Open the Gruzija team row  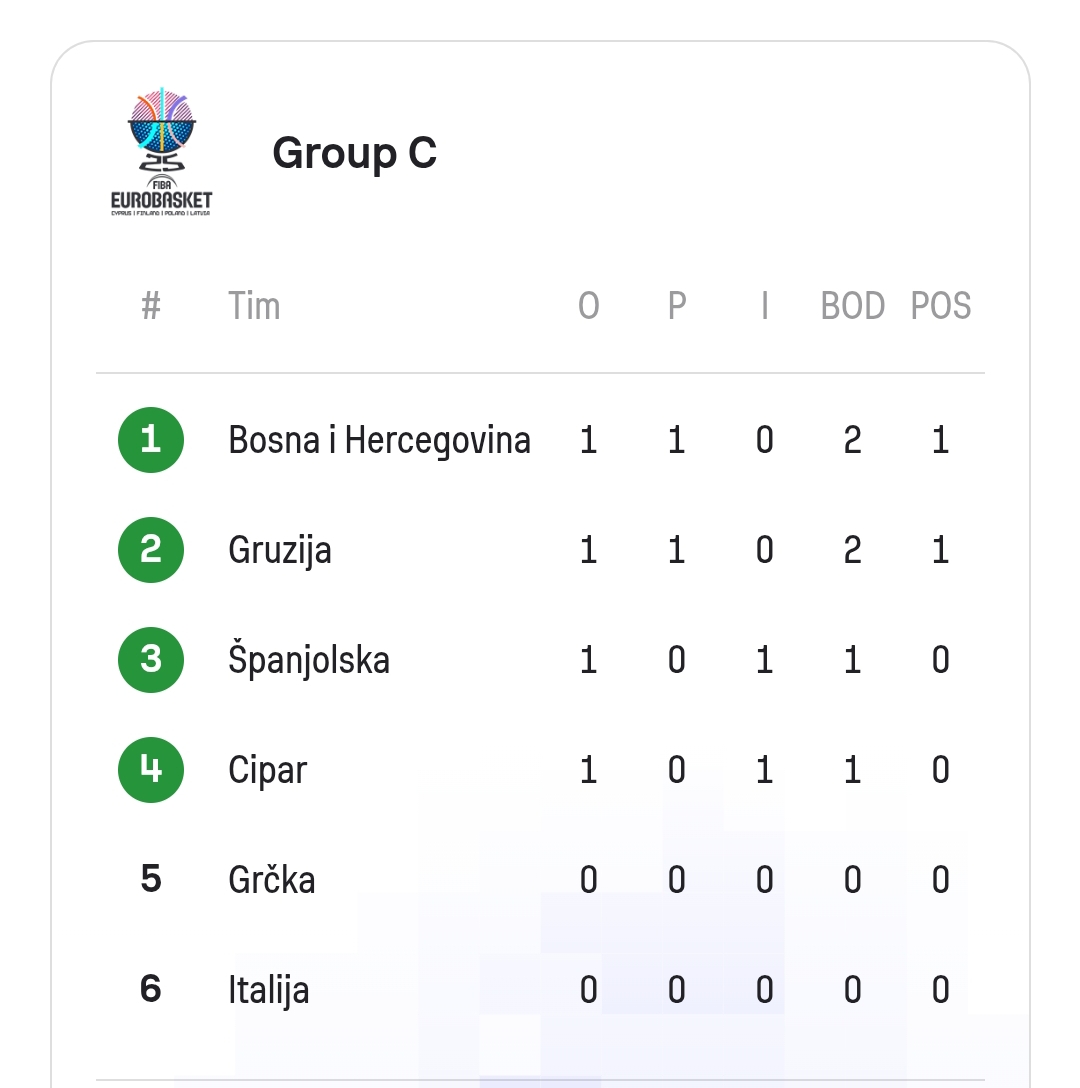280,550
